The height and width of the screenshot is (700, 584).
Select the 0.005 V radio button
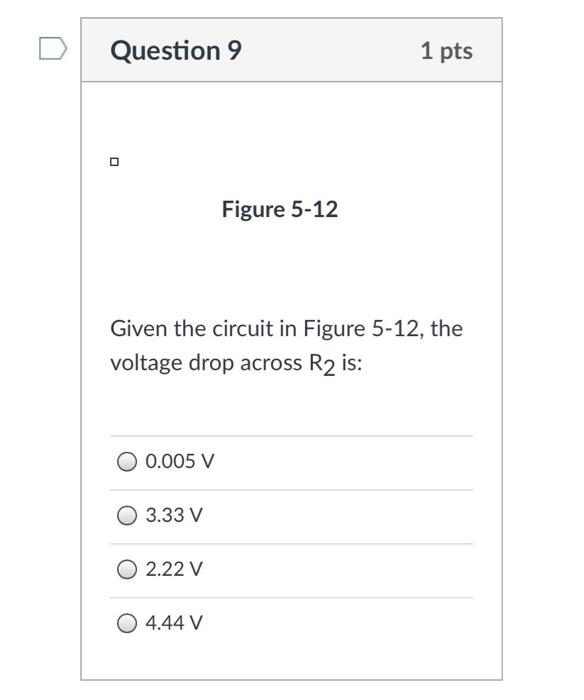[127, 461]
